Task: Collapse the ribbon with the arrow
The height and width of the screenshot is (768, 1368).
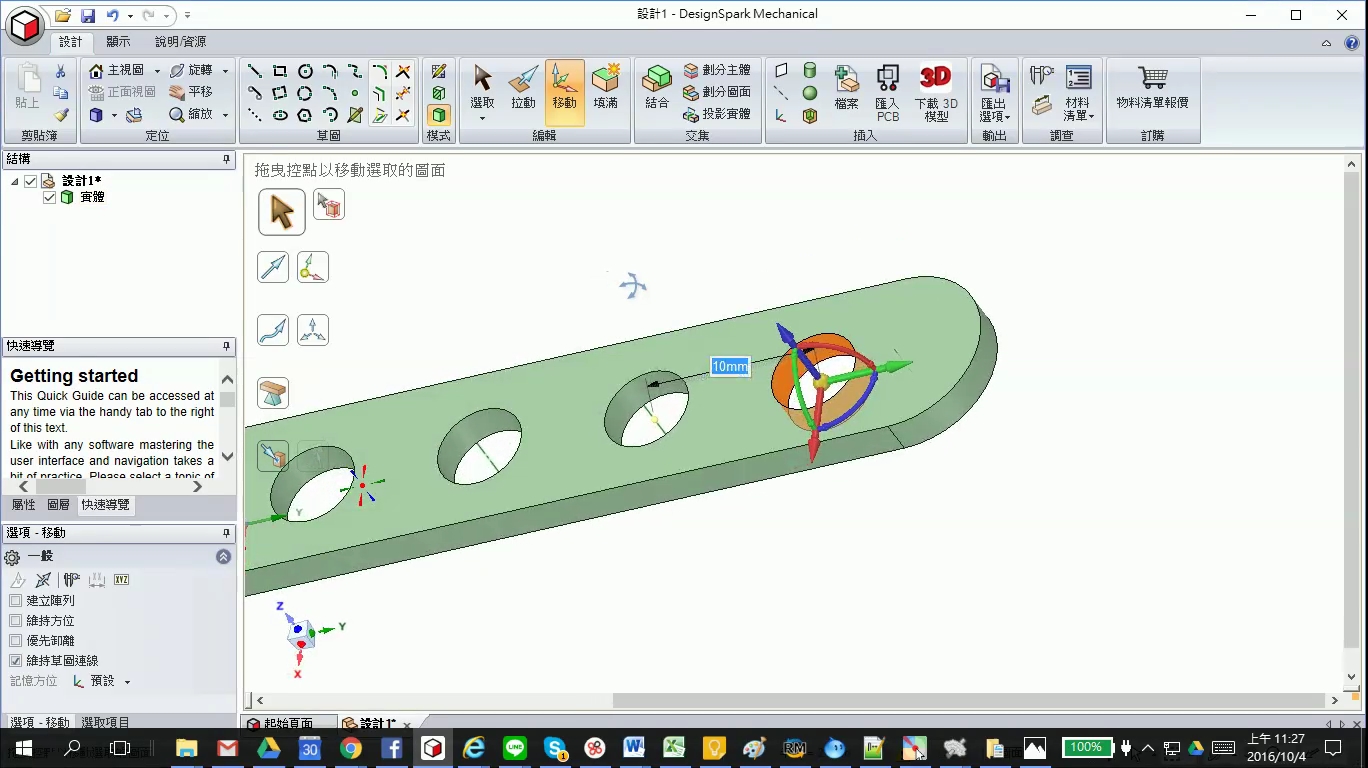Action: [x=1326, y=43]
